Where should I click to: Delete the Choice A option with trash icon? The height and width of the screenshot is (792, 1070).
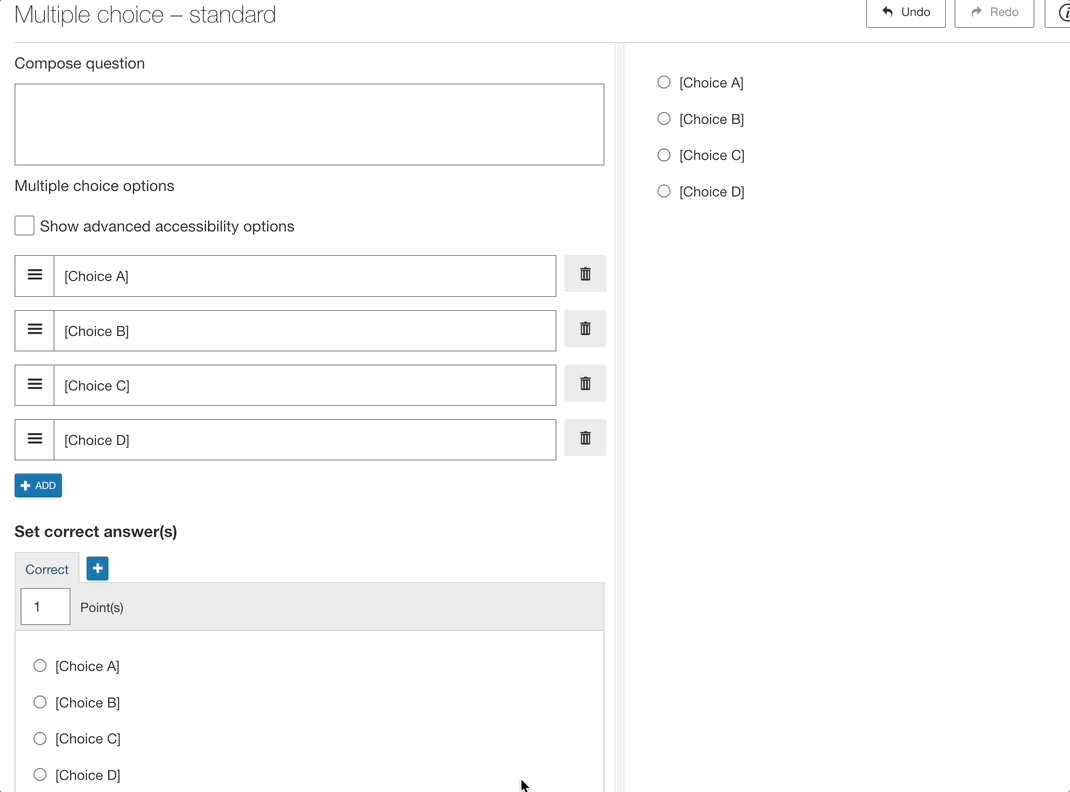click(585, 274)
